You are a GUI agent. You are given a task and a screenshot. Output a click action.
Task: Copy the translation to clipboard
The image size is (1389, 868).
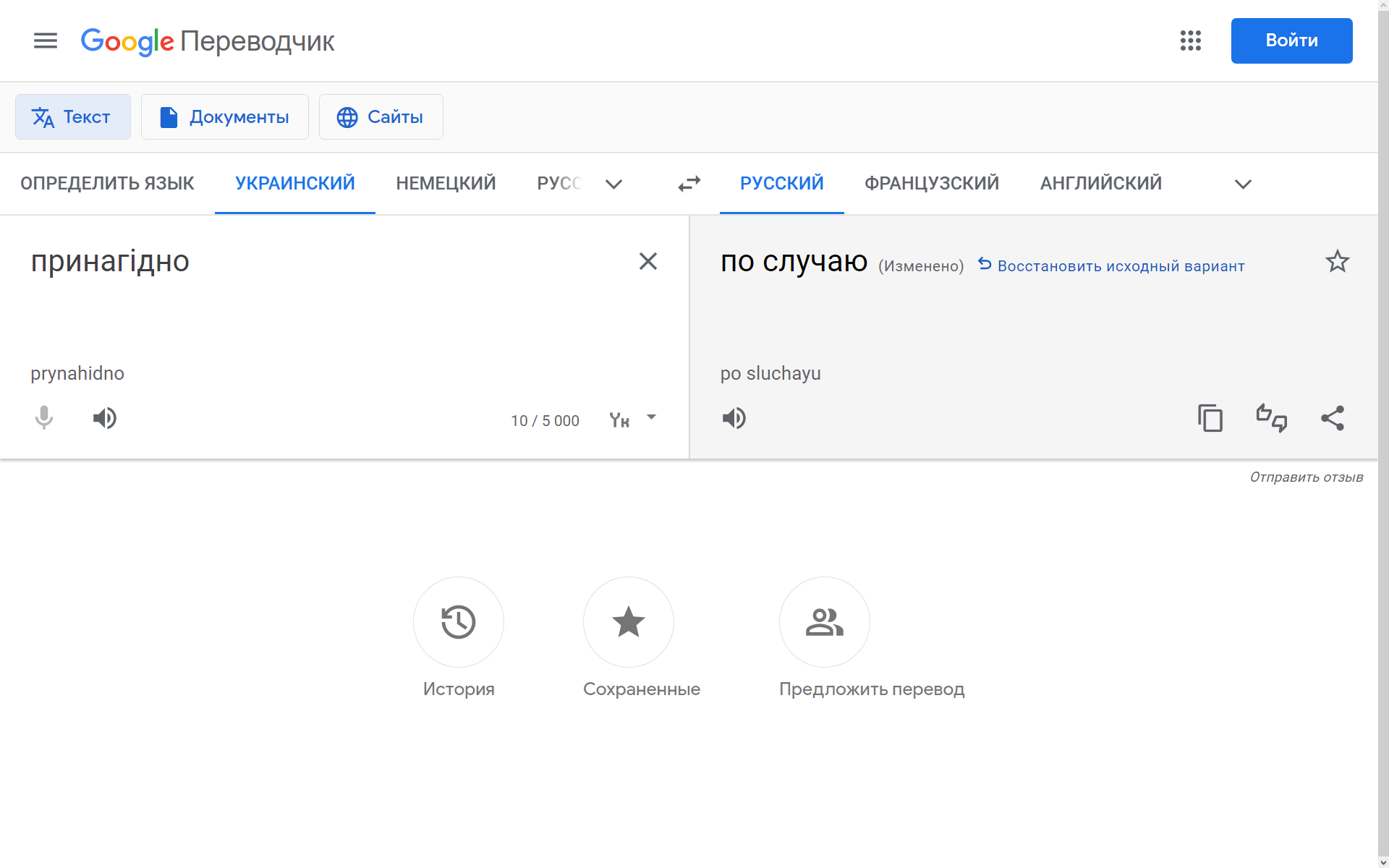(x=1210, y=418)
